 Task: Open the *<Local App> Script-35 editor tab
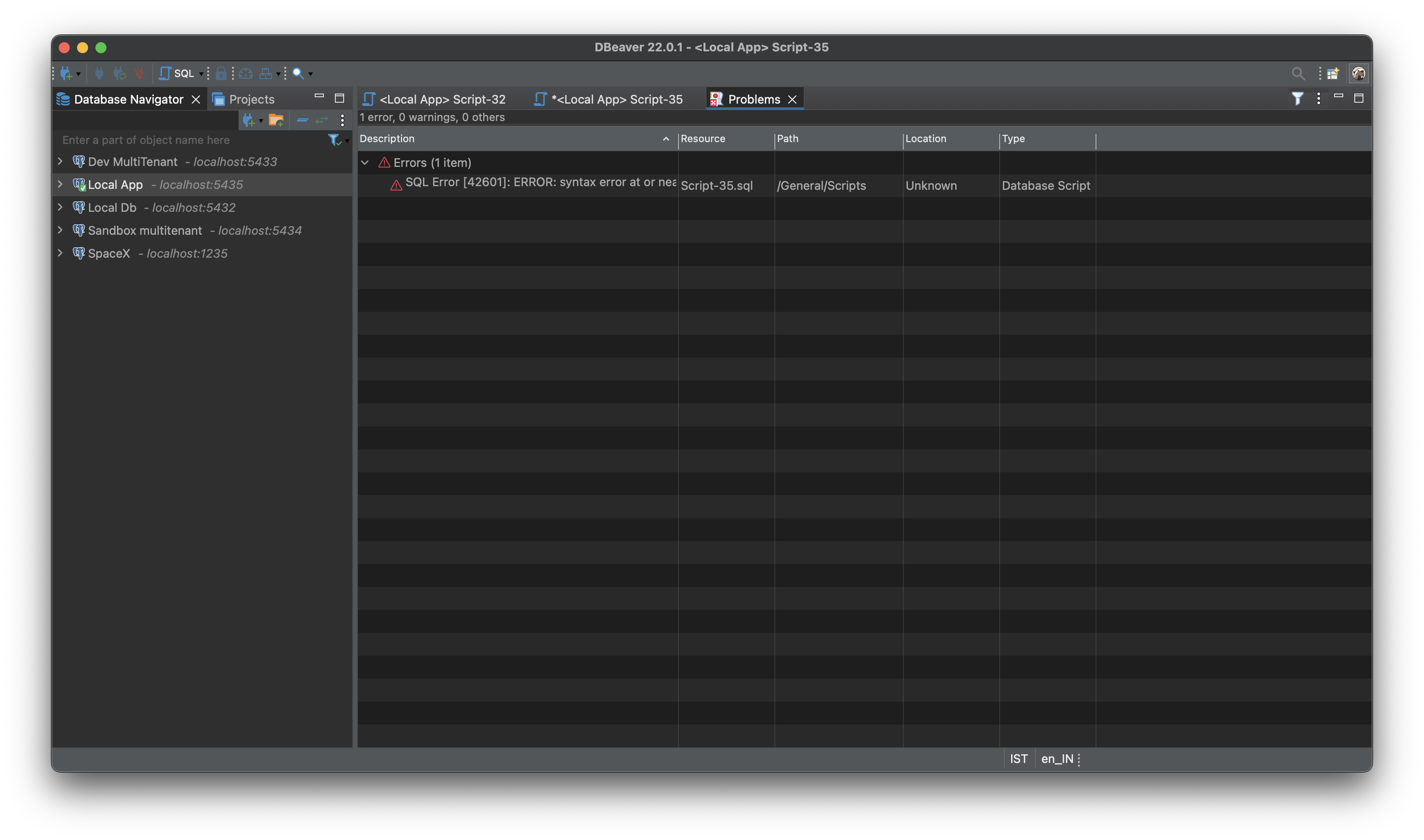tap(609, 99)
